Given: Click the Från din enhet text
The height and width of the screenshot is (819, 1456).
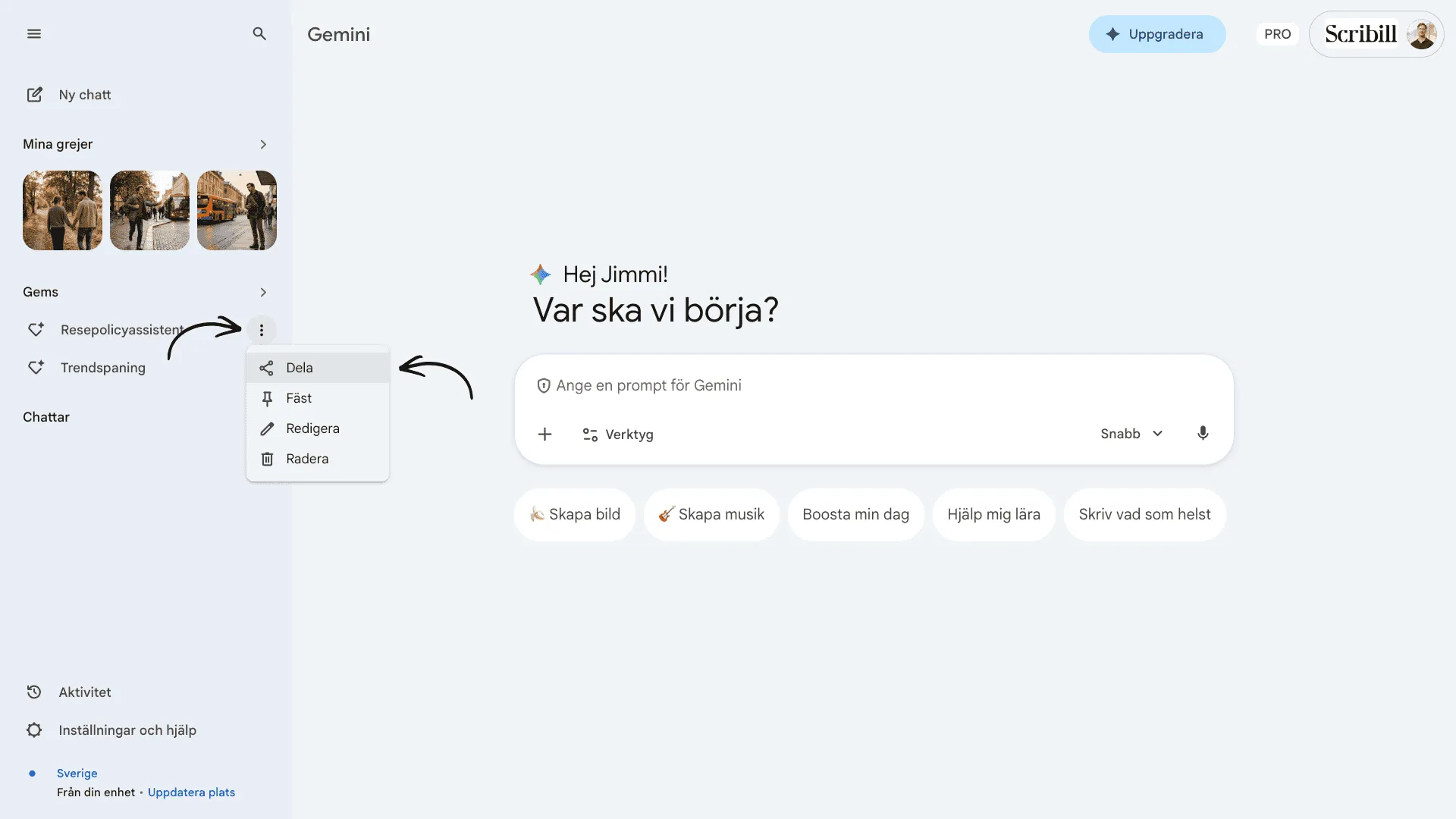Looking at the screenshot, I should click(96, 792).
